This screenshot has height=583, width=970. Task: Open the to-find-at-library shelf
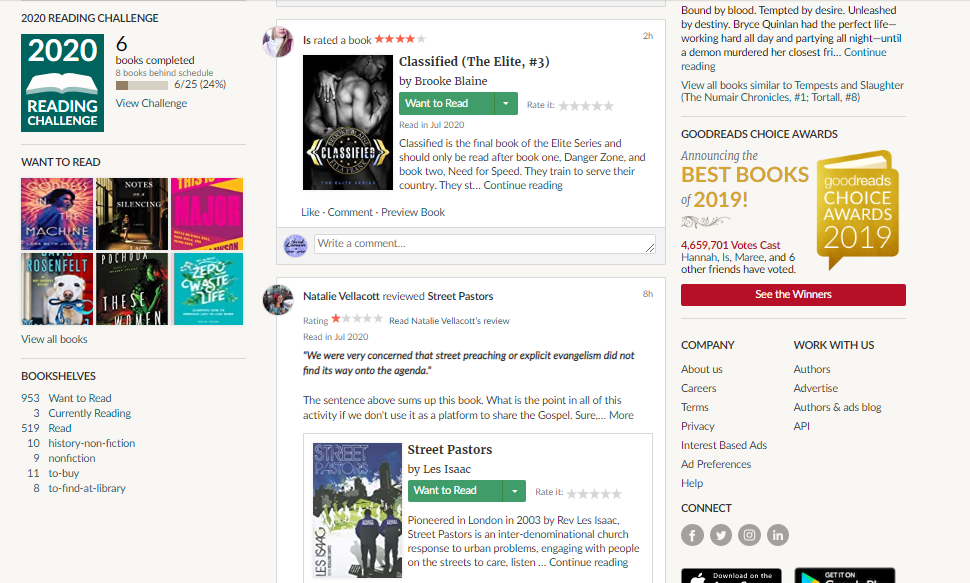pos(87,488)
